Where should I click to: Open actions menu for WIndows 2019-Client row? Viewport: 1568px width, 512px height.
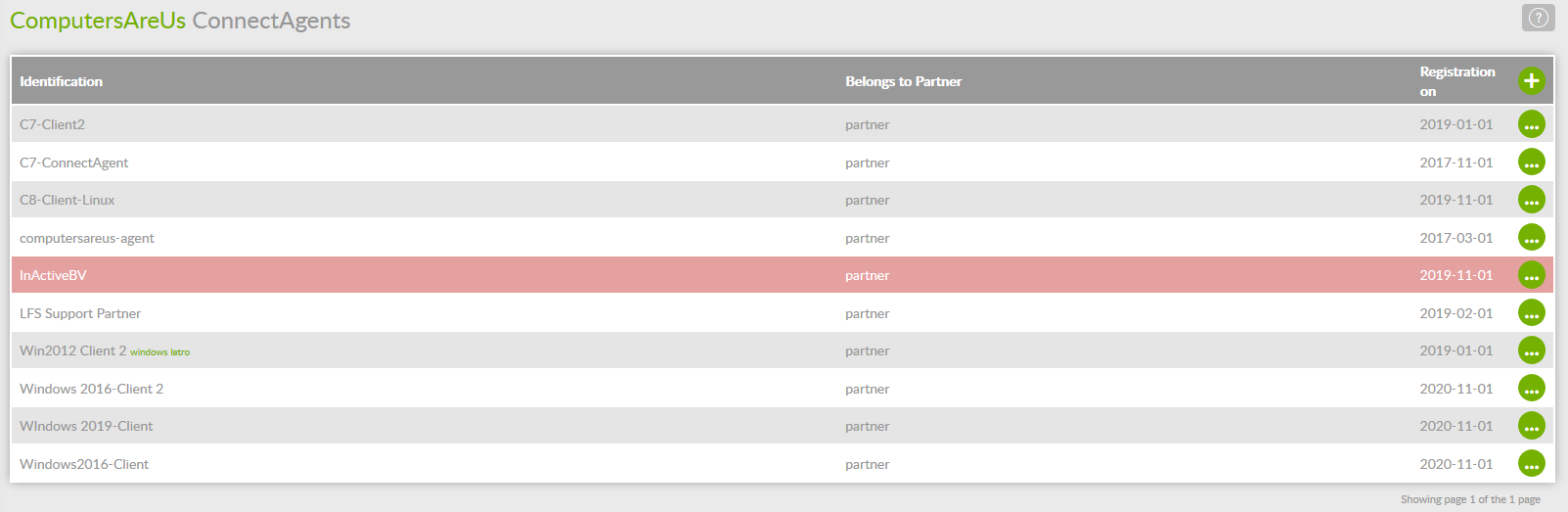[1531, 426]
